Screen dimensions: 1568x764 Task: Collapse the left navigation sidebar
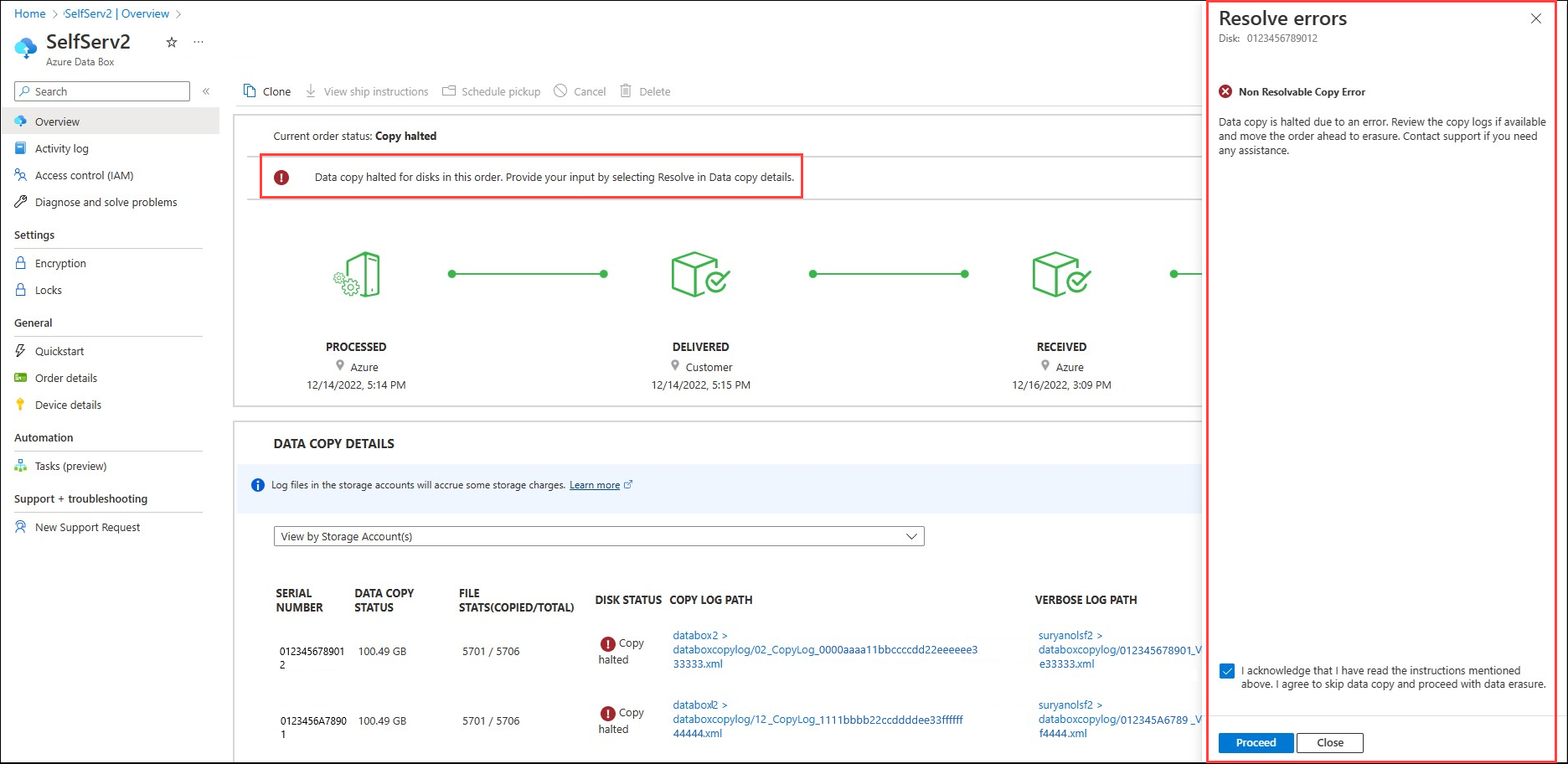pyautogui.click(x=206, y=91)
